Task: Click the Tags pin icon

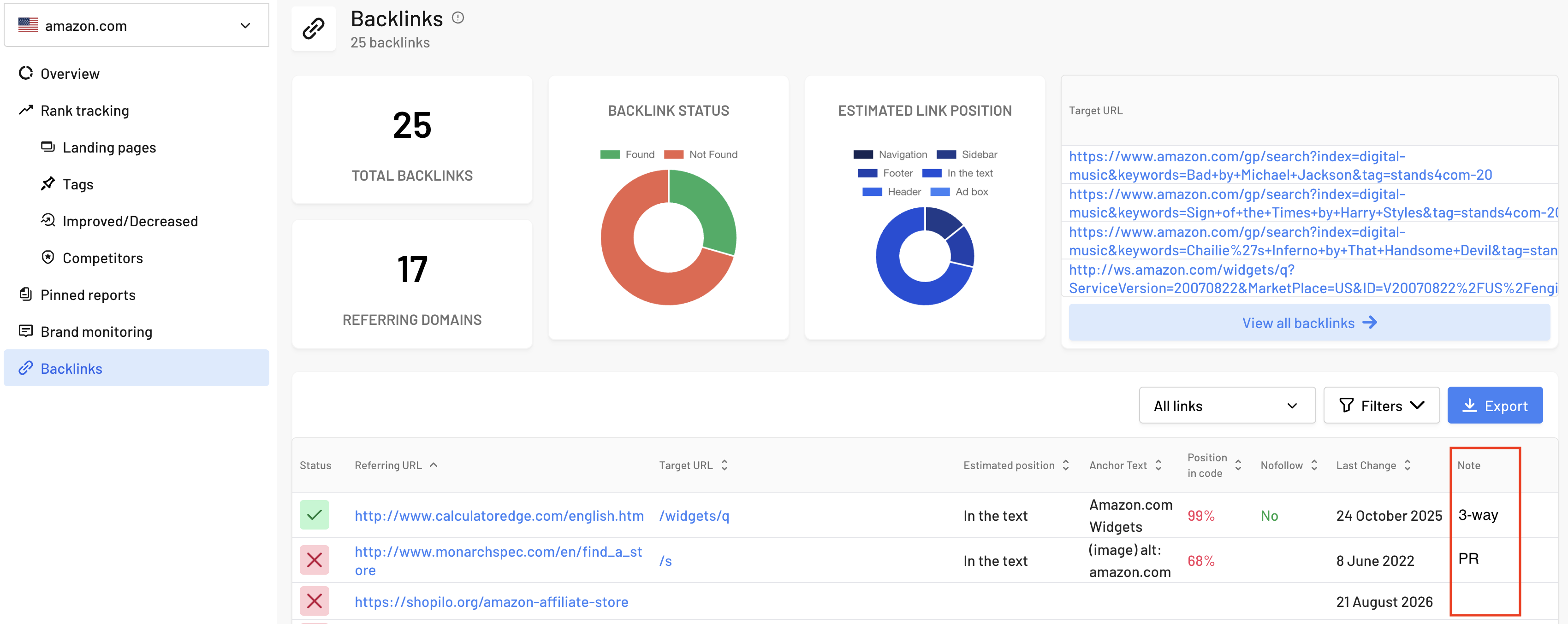Action: coord(48,184)
